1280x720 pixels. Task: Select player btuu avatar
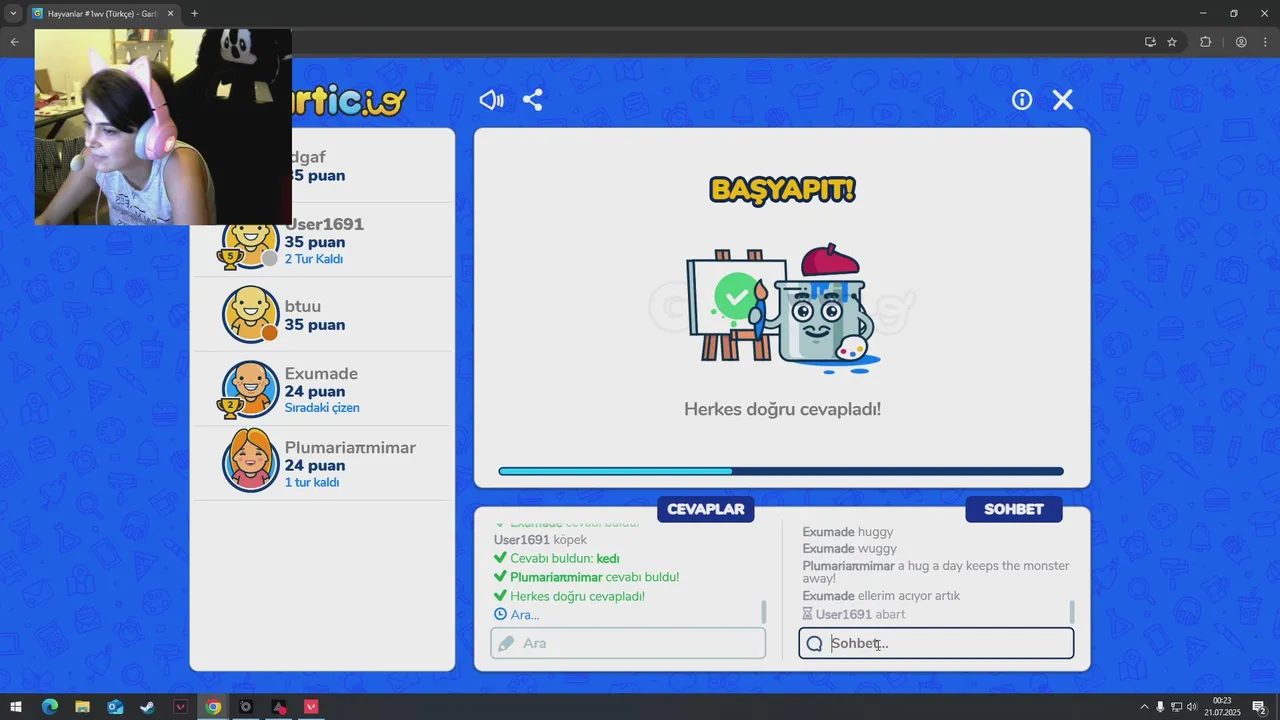coord(250,315)
